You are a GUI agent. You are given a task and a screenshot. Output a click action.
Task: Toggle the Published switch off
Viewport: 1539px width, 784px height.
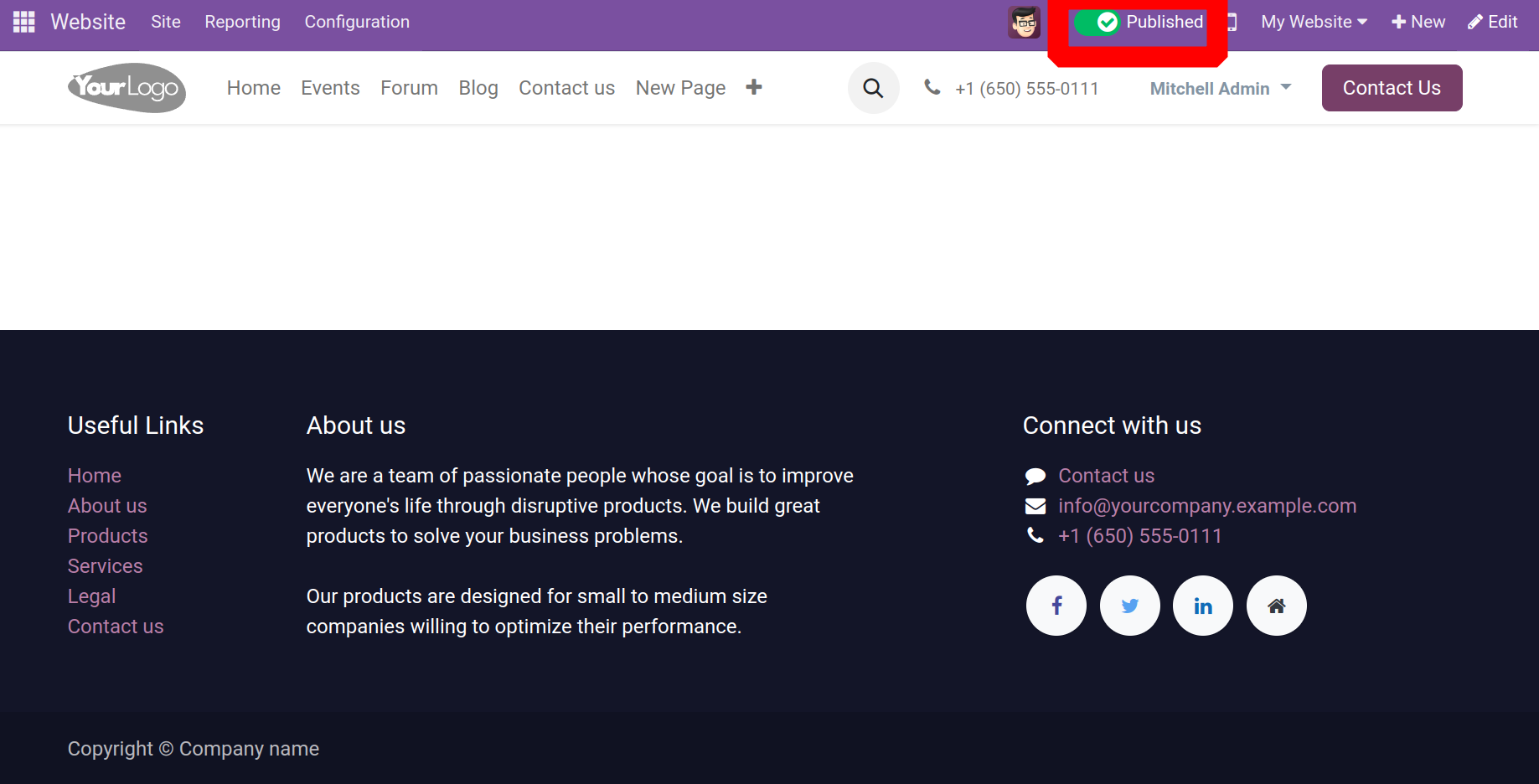click(1097, 23)
